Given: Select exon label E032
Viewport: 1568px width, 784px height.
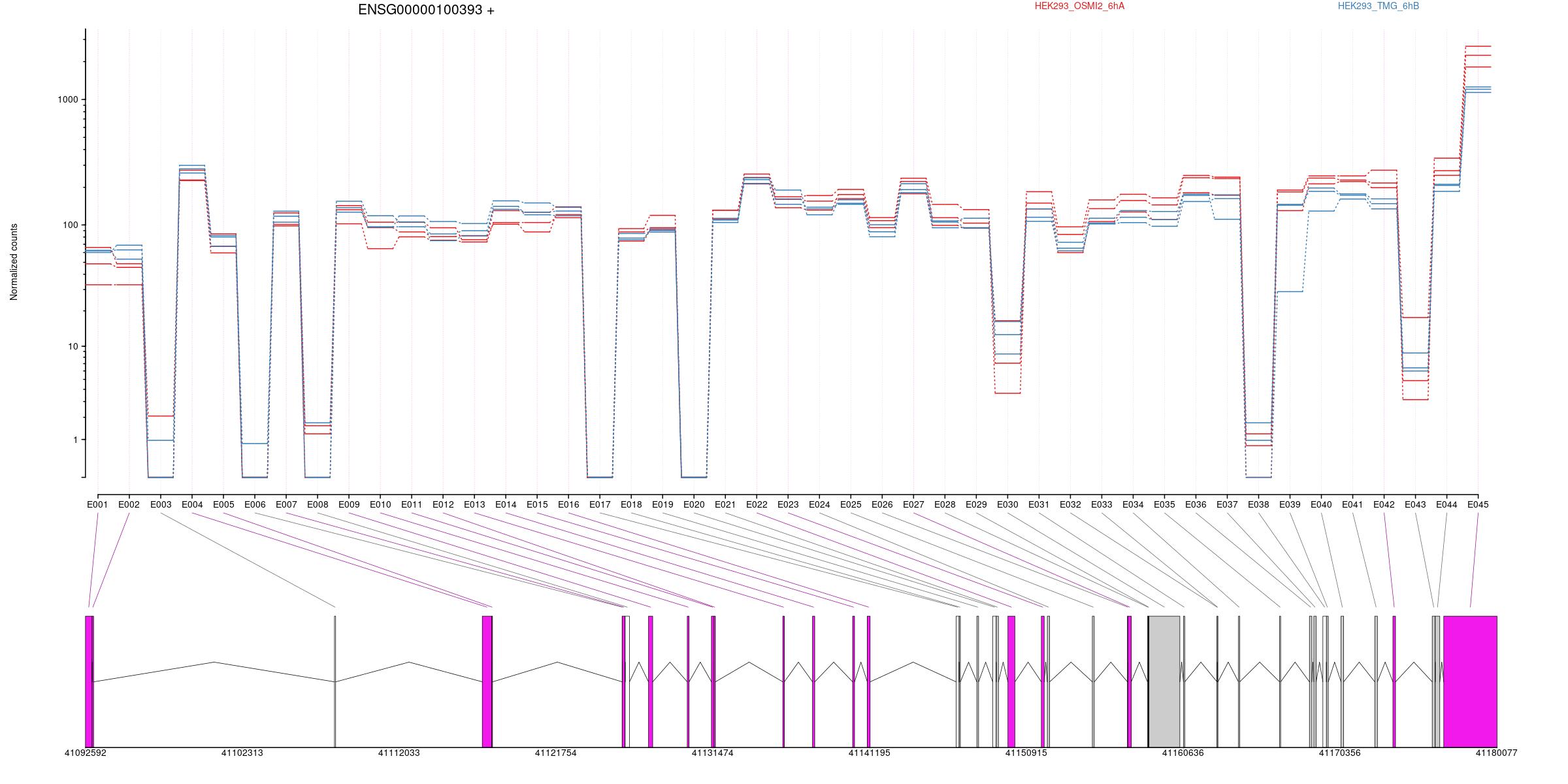Looking at the screenshot, I should 1070,504.
